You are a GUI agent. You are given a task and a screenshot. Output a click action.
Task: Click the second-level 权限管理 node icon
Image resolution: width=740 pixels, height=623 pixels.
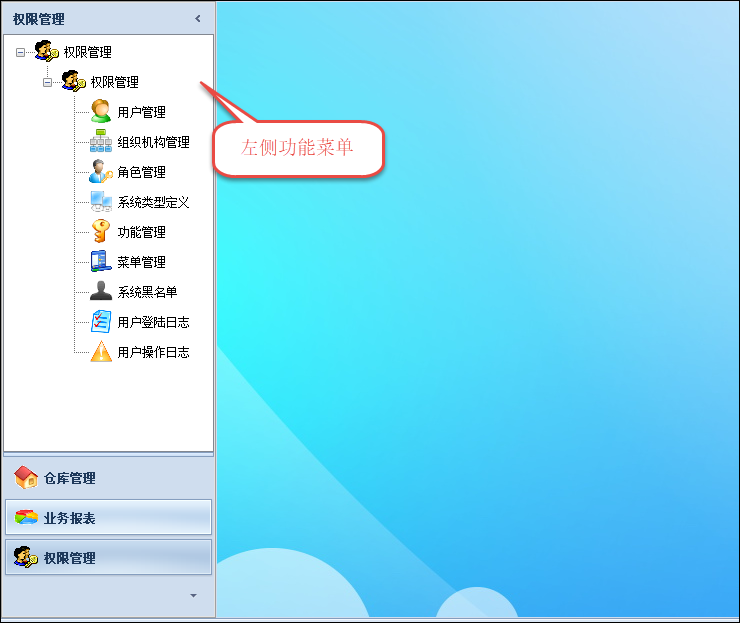(x=73, y=81)
